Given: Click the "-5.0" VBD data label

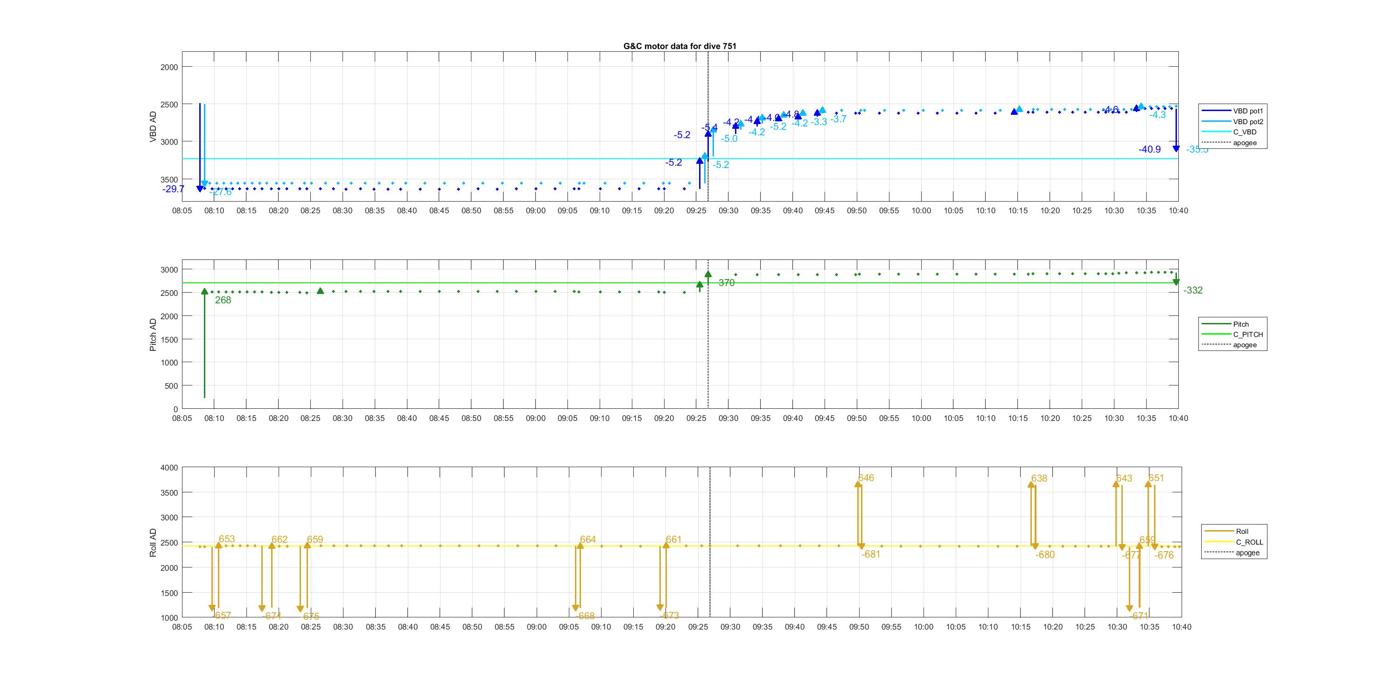Looking at the screenshot, I should pyautogui.click(x=729, y=139).
